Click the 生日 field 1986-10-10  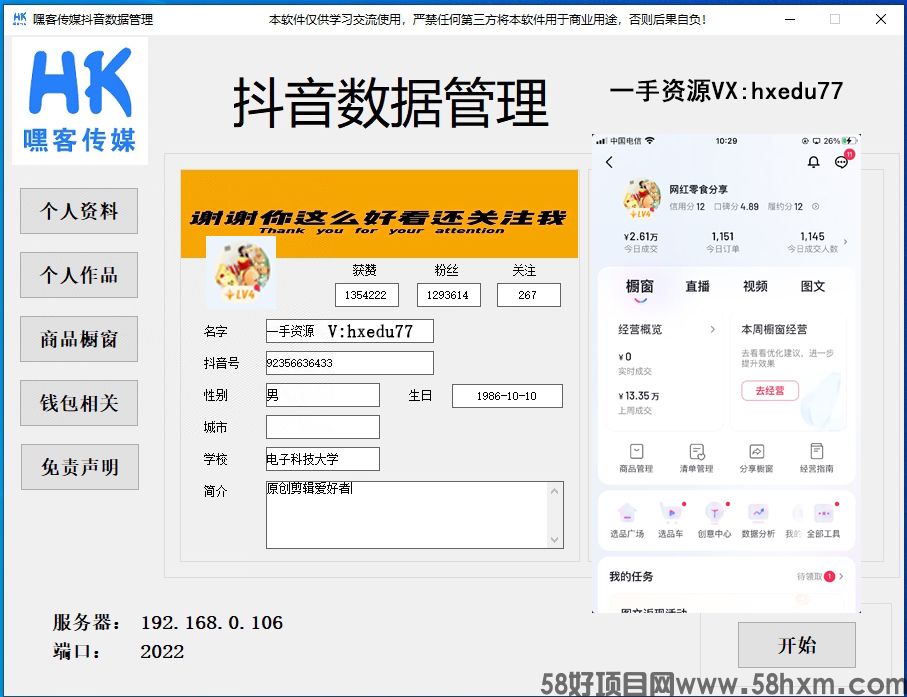(x=507, y=396)
